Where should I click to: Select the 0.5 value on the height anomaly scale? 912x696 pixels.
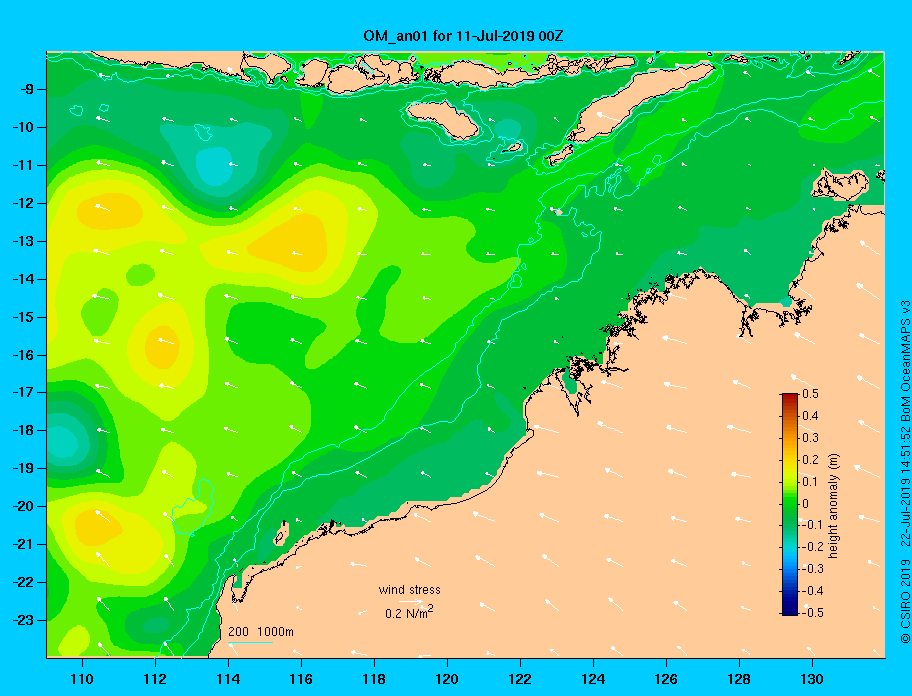(x=810, y=394)
